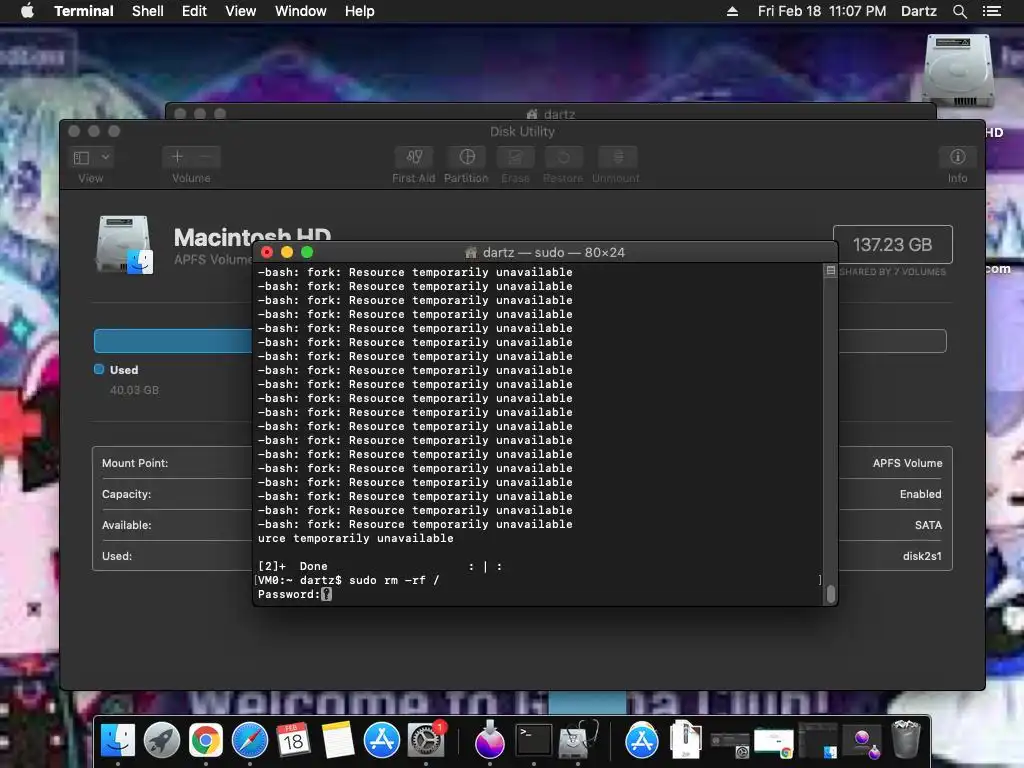The height and width of the screenshot is (768, 1024).
Task: Open the App Store icon left of System Preferences
Action: 381,740
